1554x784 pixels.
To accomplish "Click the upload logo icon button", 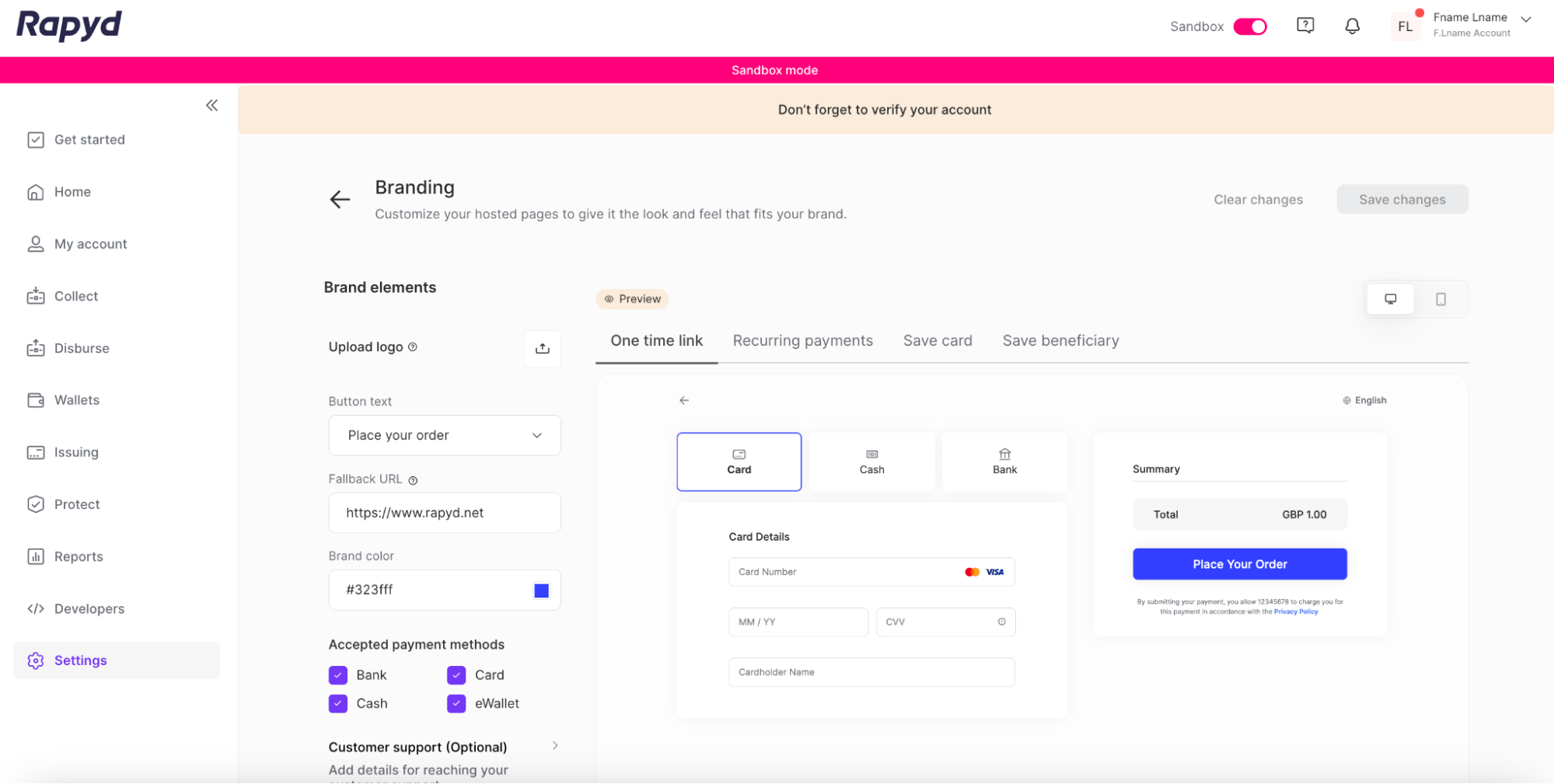I will (x=542, y=348).
